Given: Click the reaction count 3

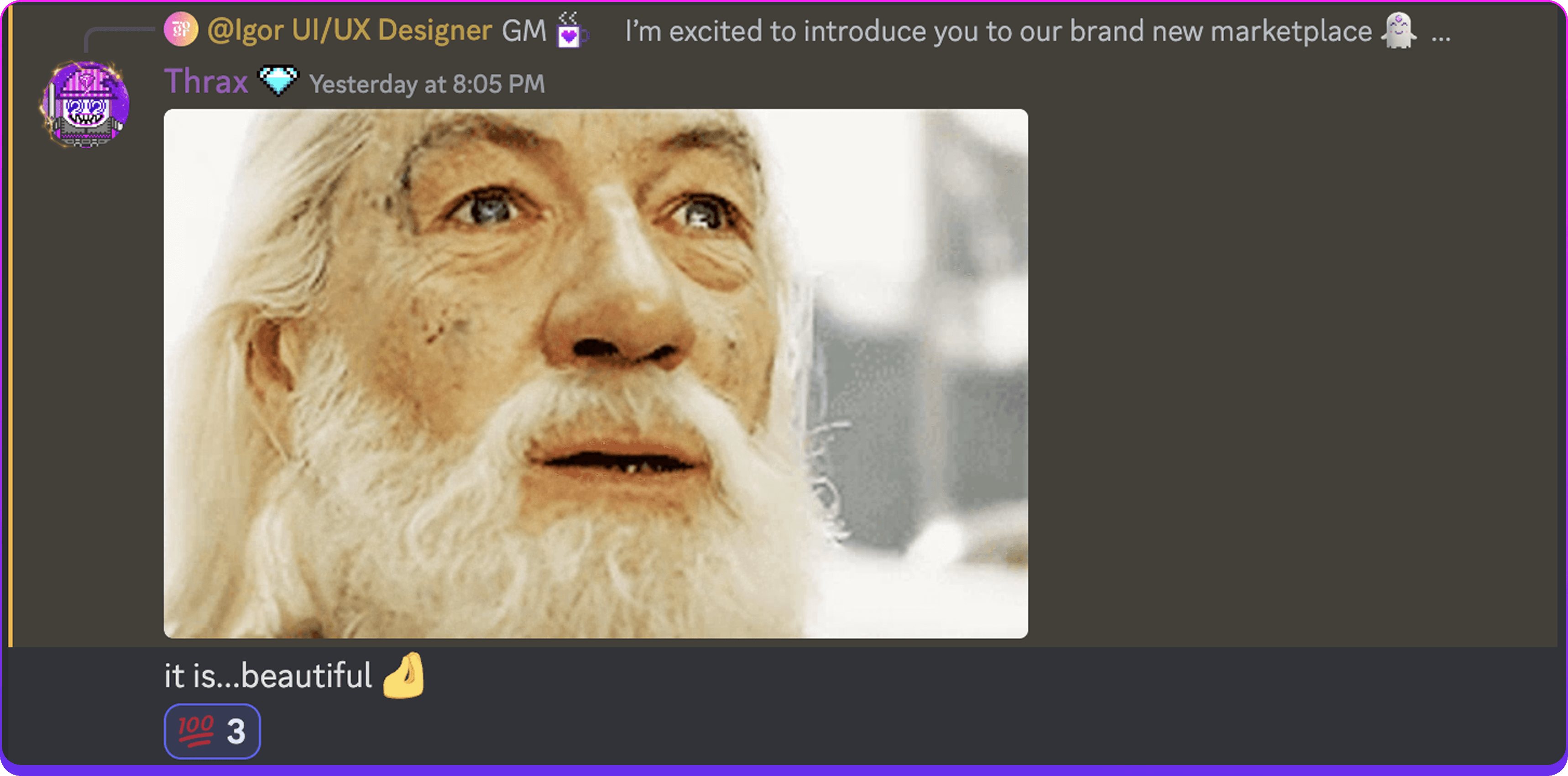Looking at the screenshot, I should point(235,732).
